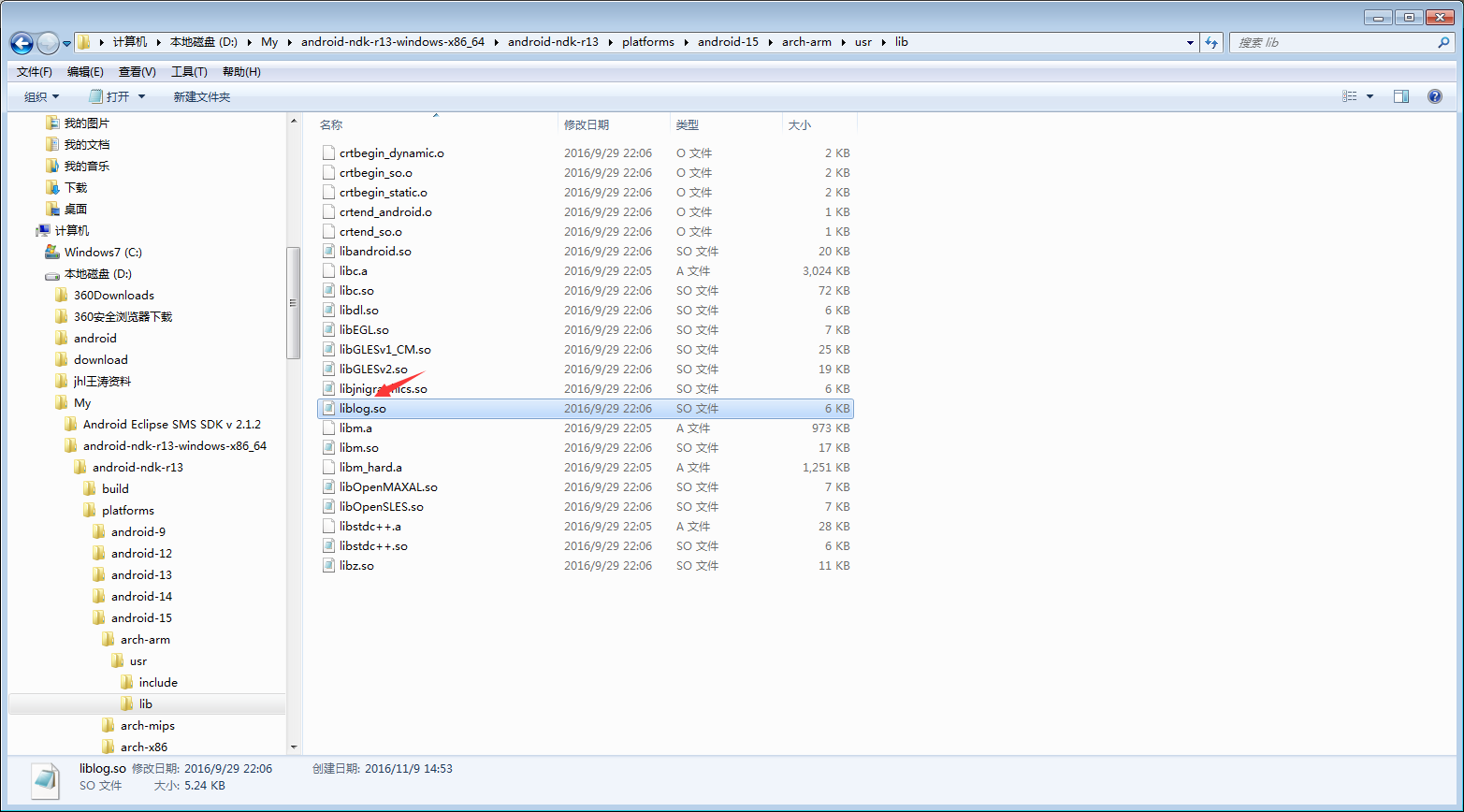Image resolution: width=1464 pixels, height=812 pixels.
Task: Select the libGLESv1_CM.so file name
Action: pos(385,349)
